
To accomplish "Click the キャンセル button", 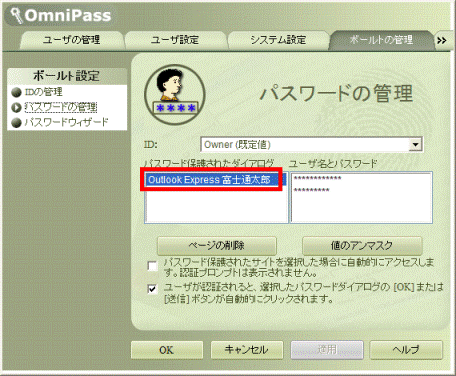I will (247, 350).
